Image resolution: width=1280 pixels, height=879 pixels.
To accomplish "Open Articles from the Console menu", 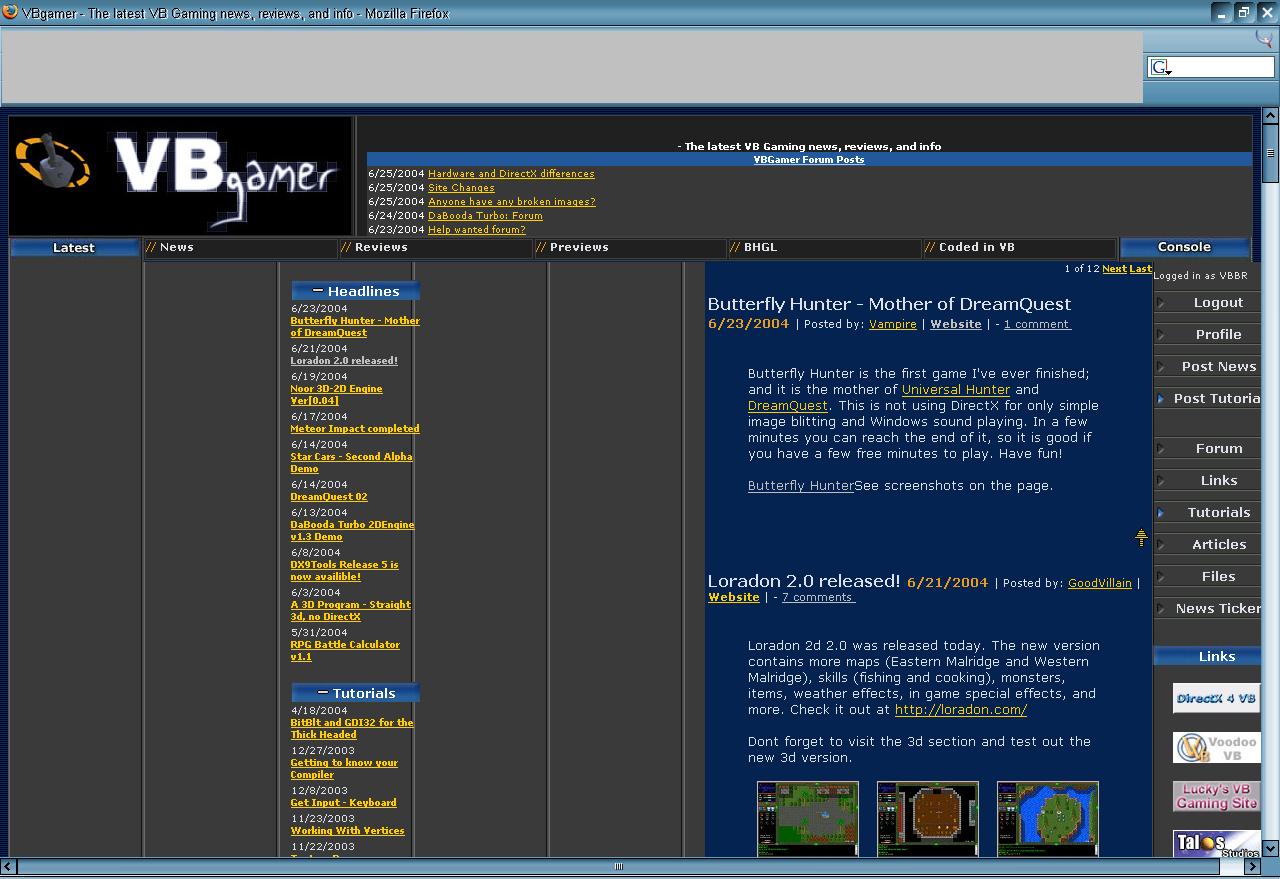I will pyautogui.click(x=1219, y=545).
